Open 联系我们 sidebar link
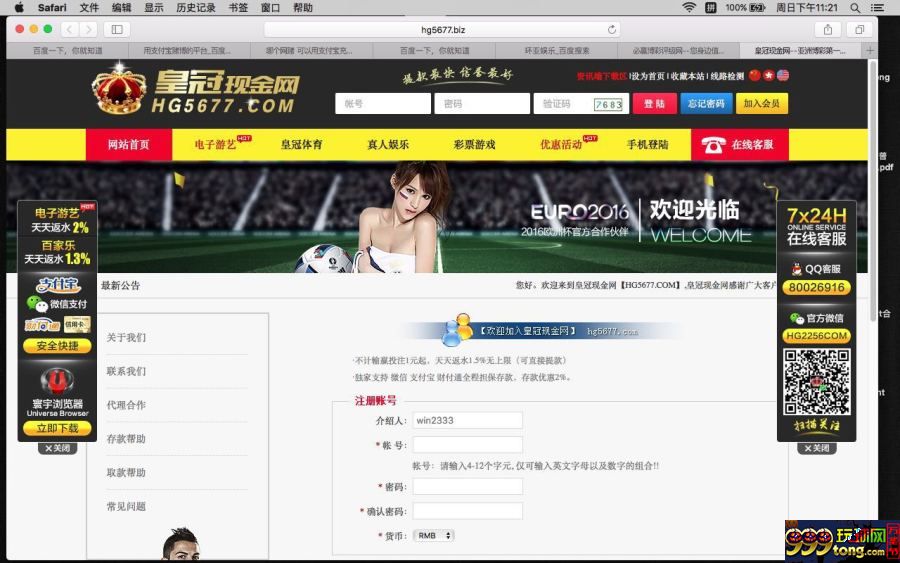 tap(126, 371)
